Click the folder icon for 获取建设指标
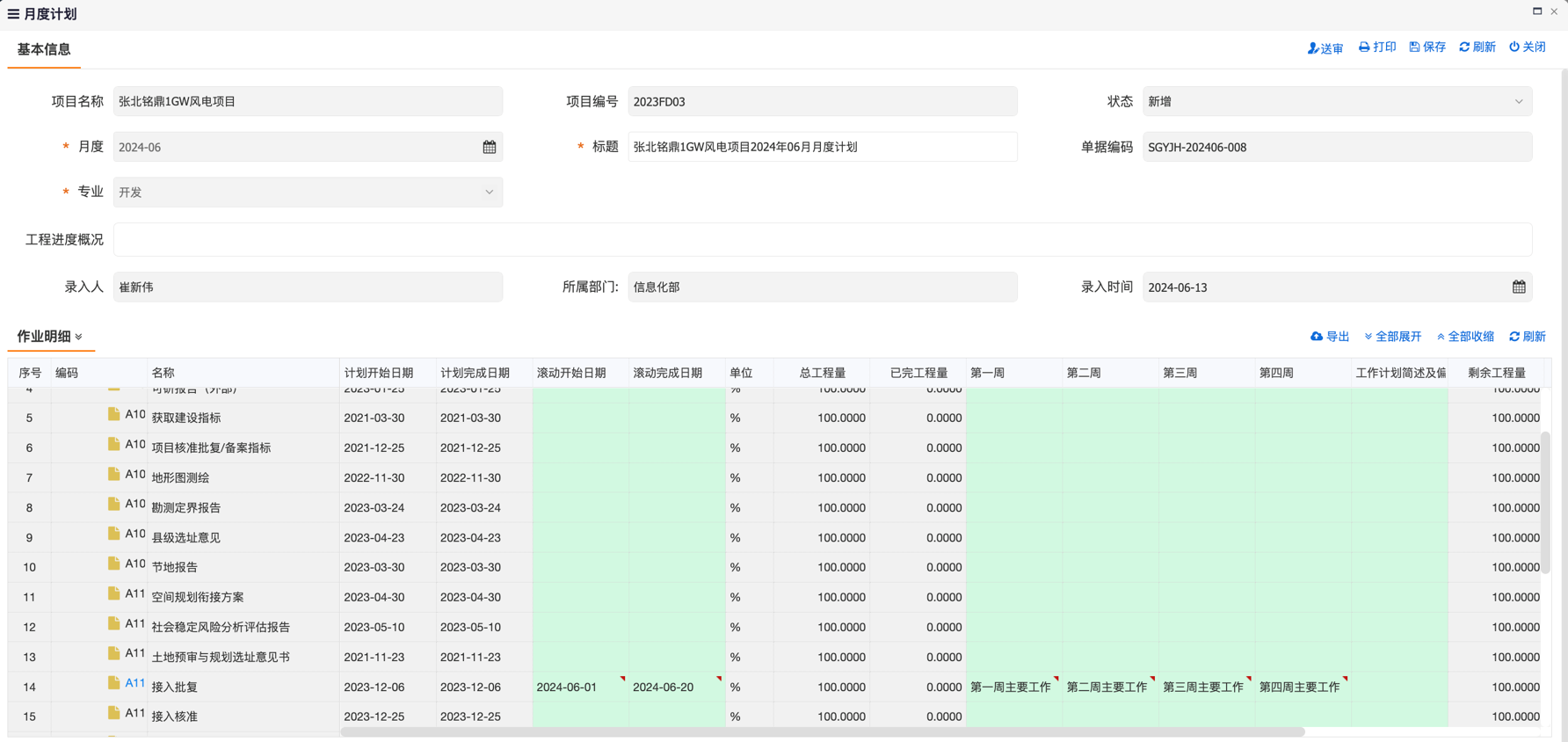Image resolution: width=1568 pixels, height=742 pixels. 114,414
